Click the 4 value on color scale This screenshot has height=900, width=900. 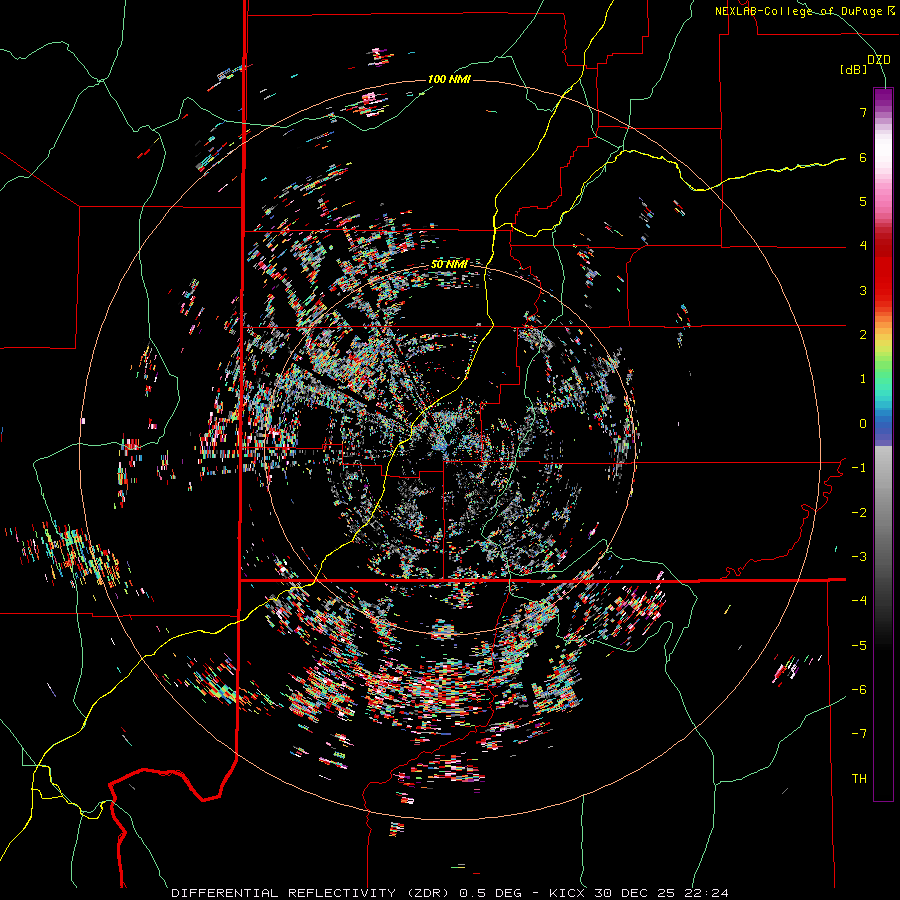tap(863, 246)
